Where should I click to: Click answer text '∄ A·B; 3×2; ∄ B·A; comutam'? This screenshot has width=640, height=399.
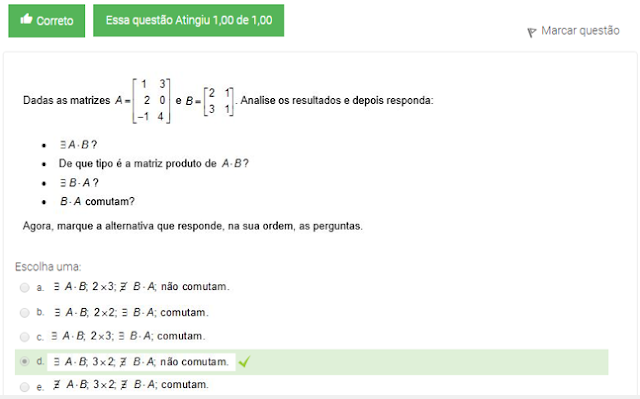pyautogui.click(x=131, y=385)
